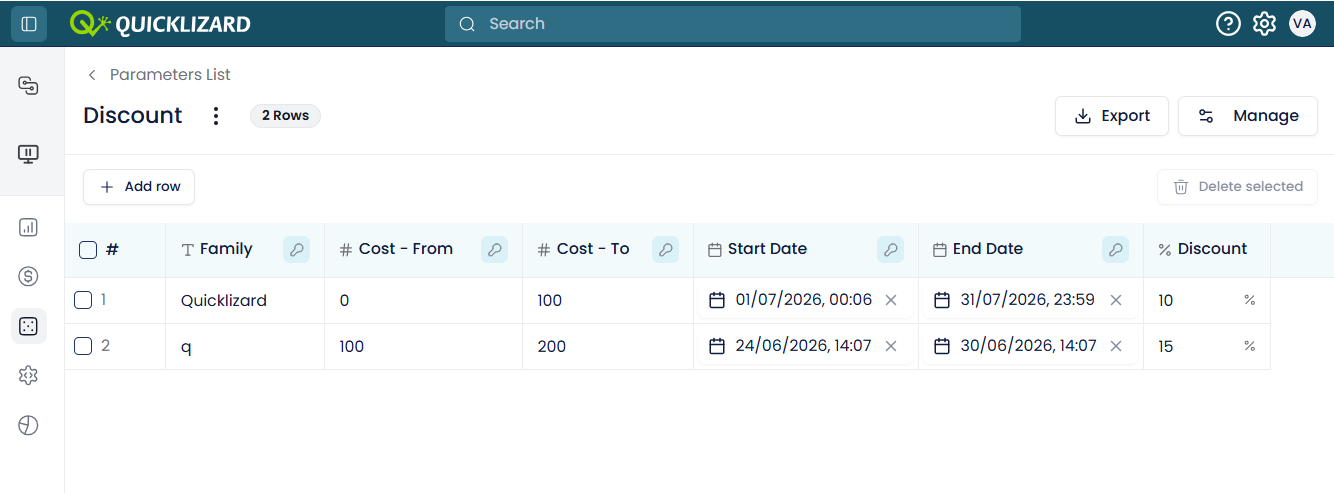Check the checkbox for row 1
1334x493 pixels.
pyautogui.click(x=83, y=300)
